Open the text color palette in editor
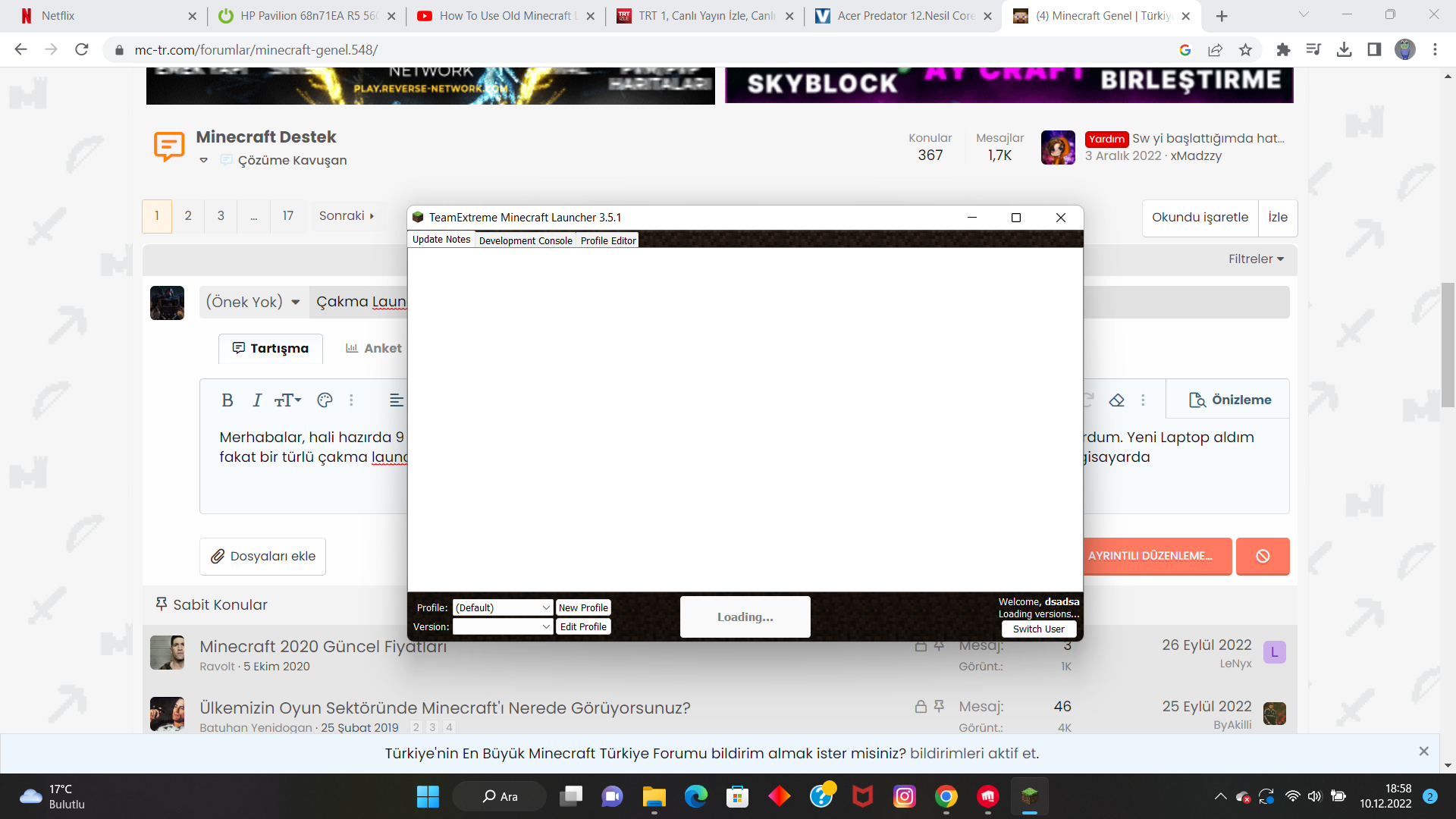Image resolution: width=1456 pixels, height=819 pixels. (325, 400)
